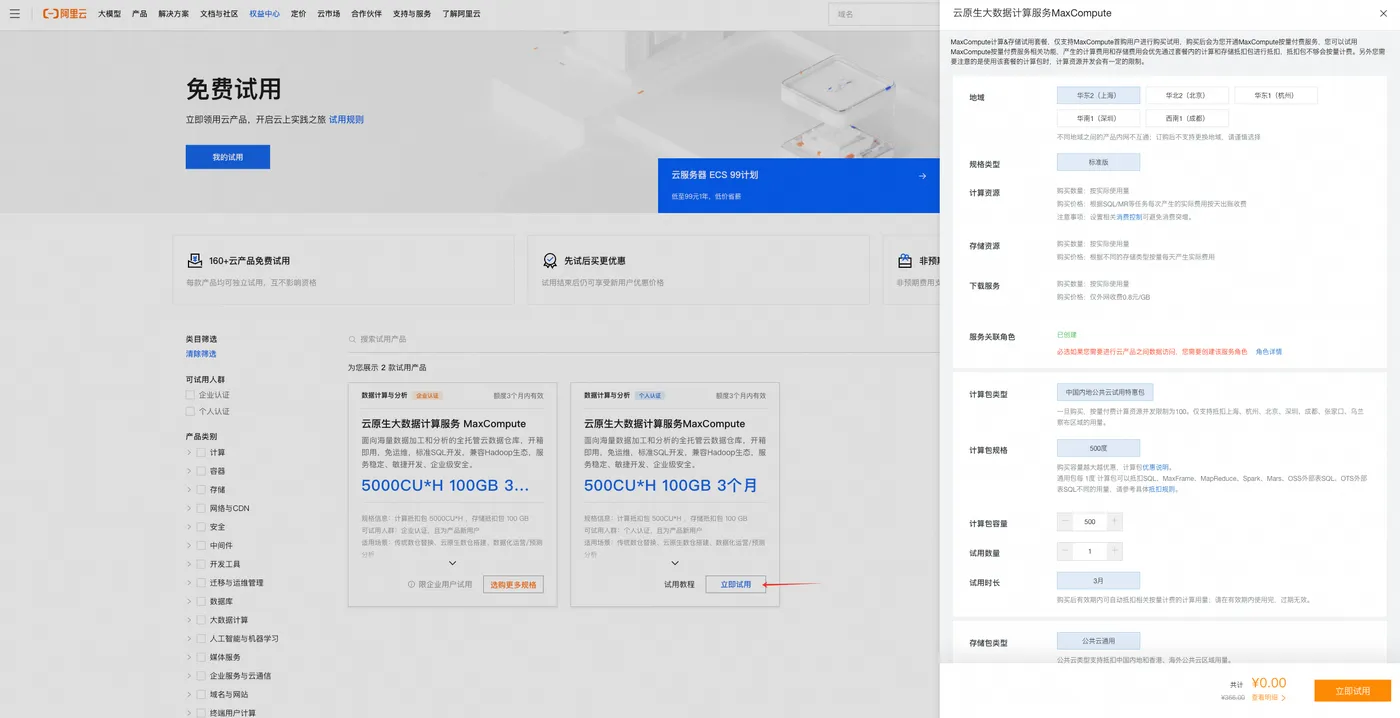Select region 华东1(杭州)

[1276, 96]
